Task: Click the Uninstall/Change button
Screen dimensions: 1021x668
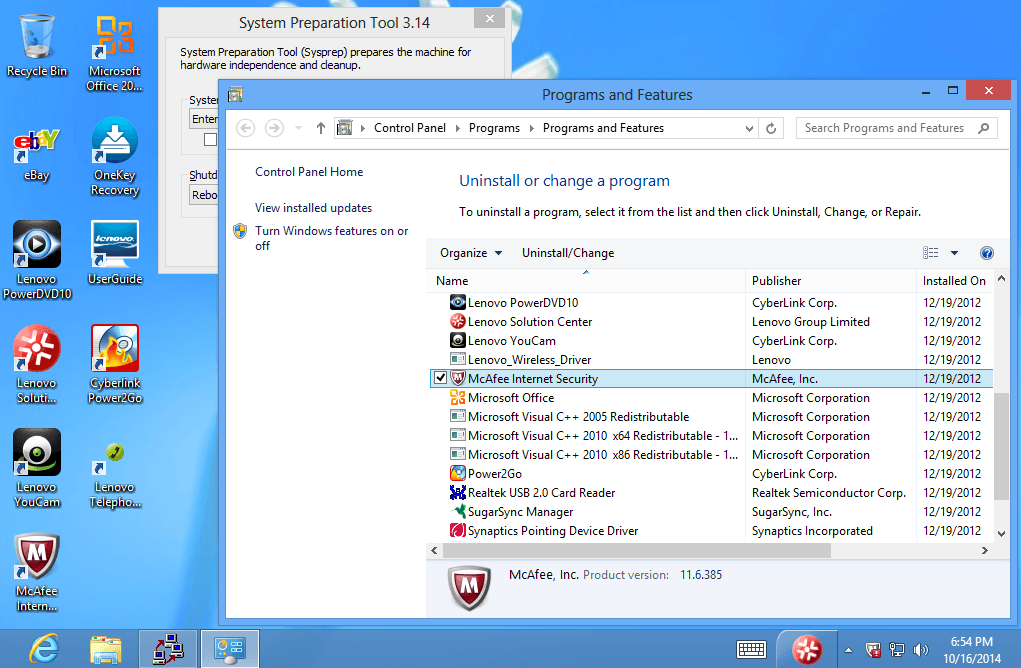Action: pos(568,253)
